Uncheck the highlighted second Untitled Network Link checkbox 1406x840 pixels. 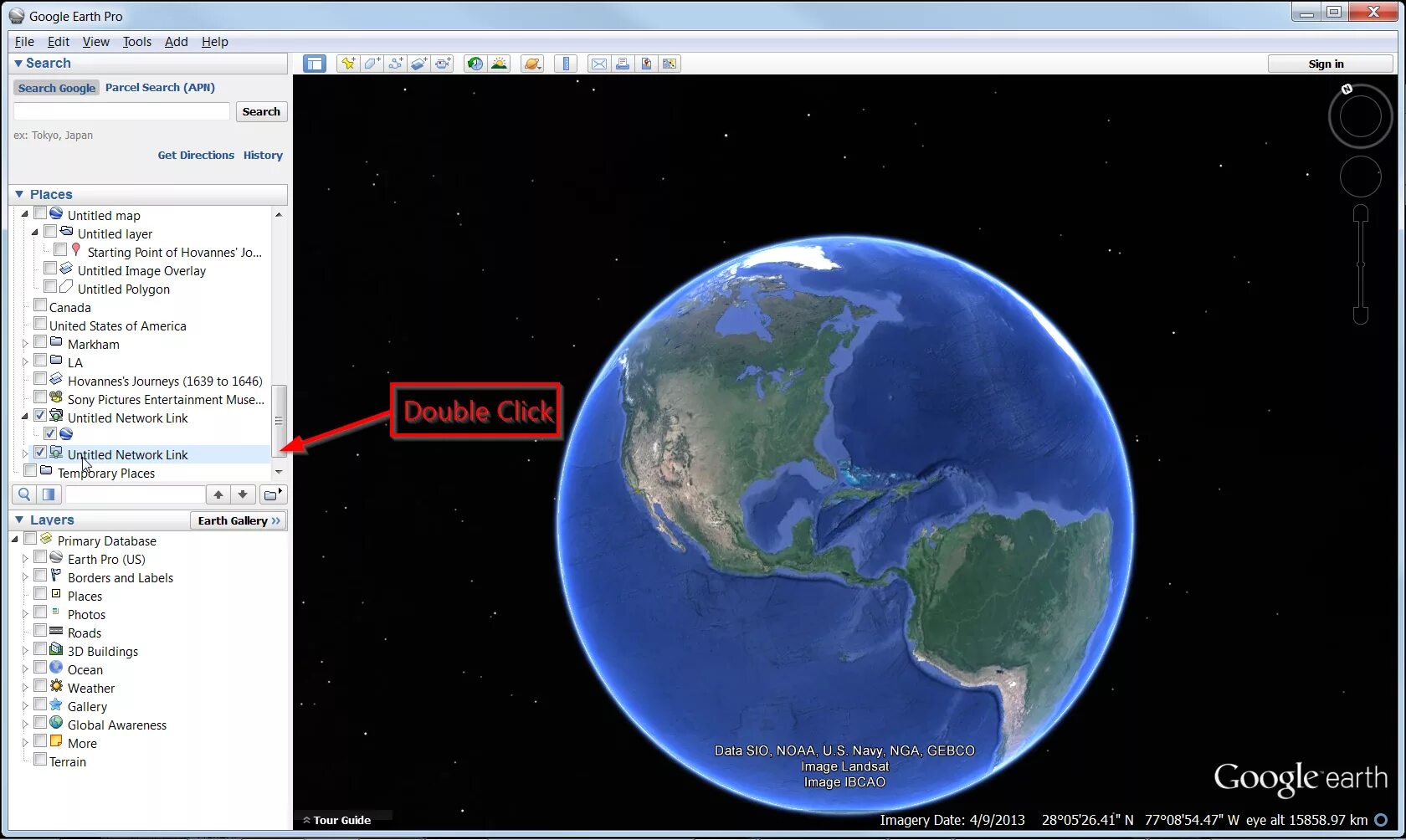40,453
